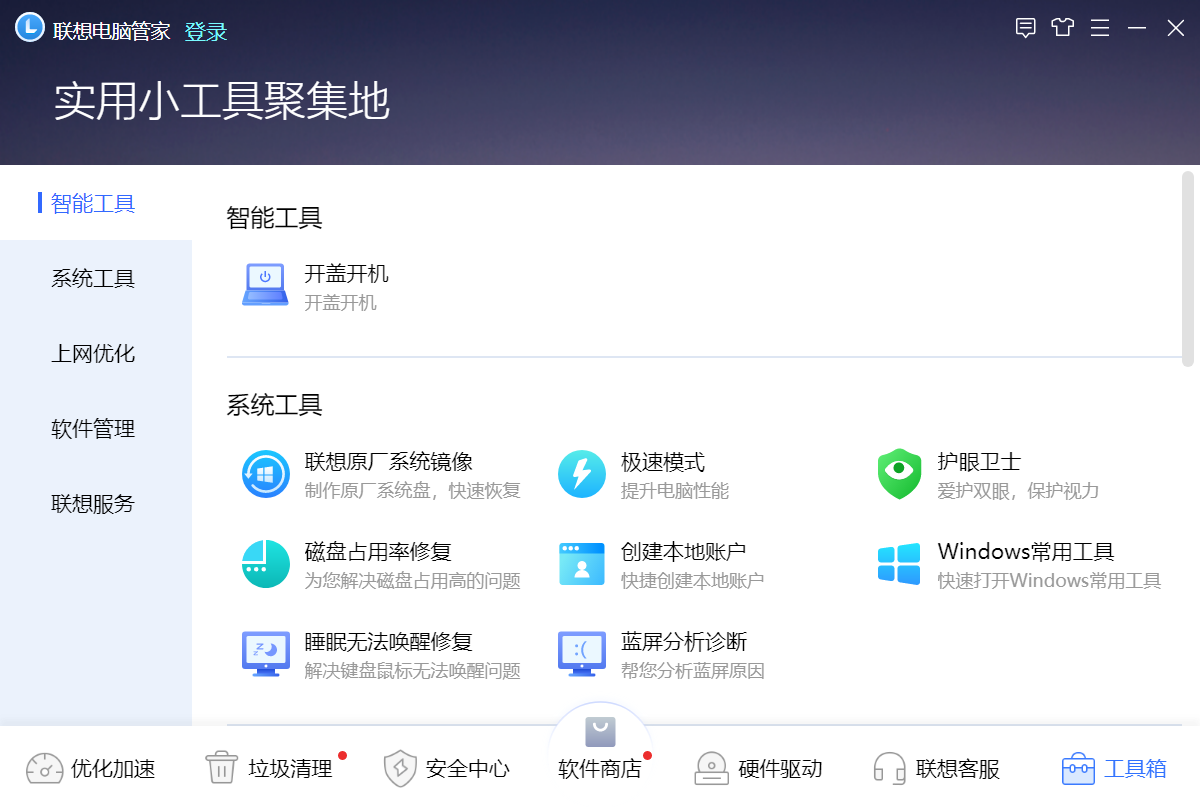Open the hamburger main menu icon

1100,28
